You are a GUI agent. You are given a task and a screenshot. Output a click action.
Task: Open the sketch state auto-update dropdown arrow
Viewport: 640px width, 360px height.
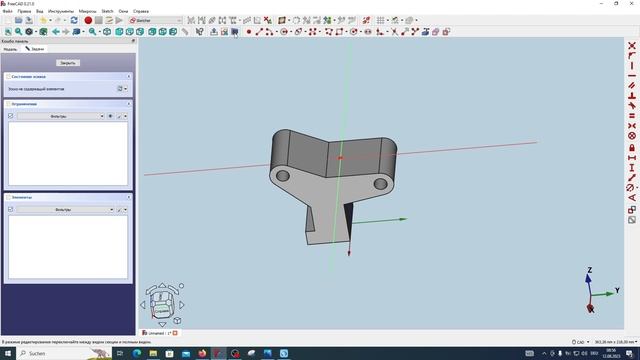[x=126, y=89]
